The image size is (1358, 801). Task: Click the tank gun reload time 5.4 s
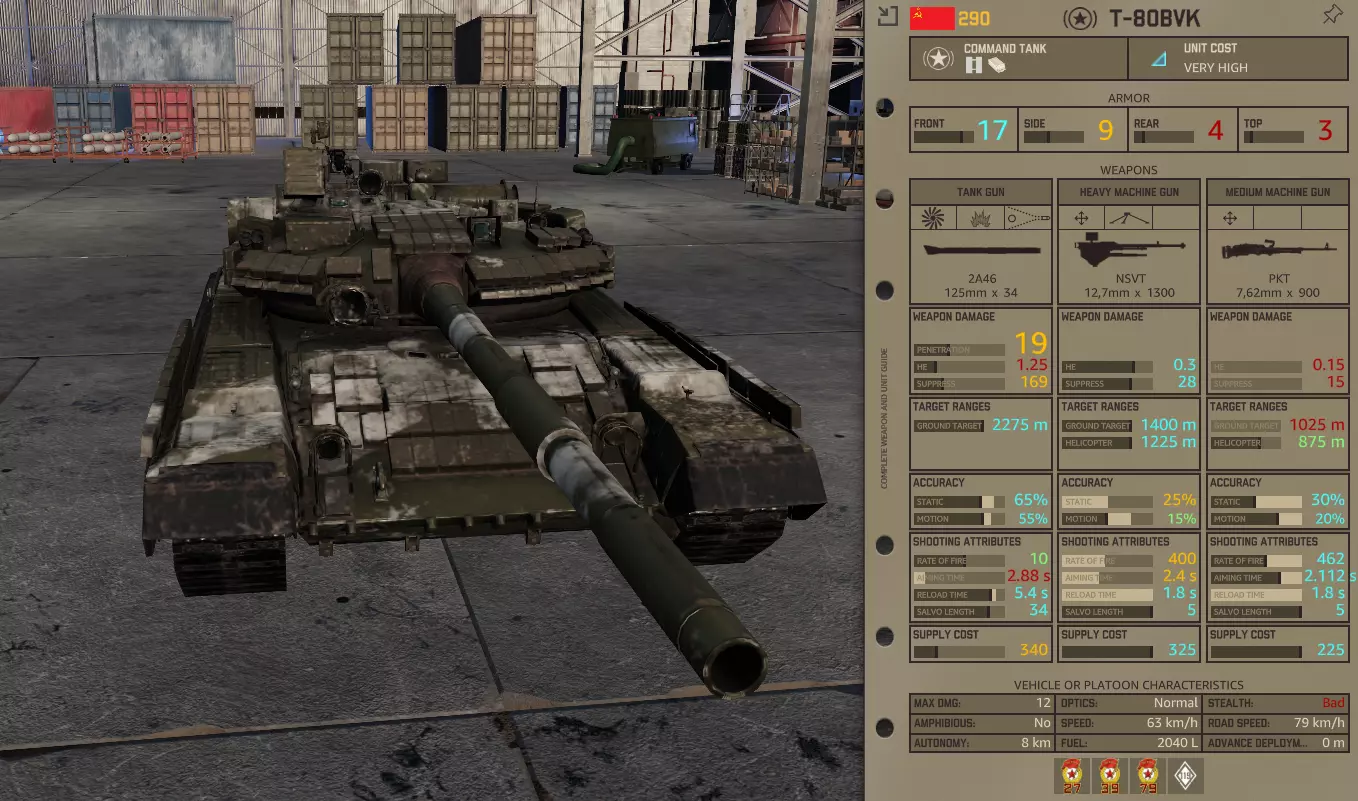pos(1032,594)
